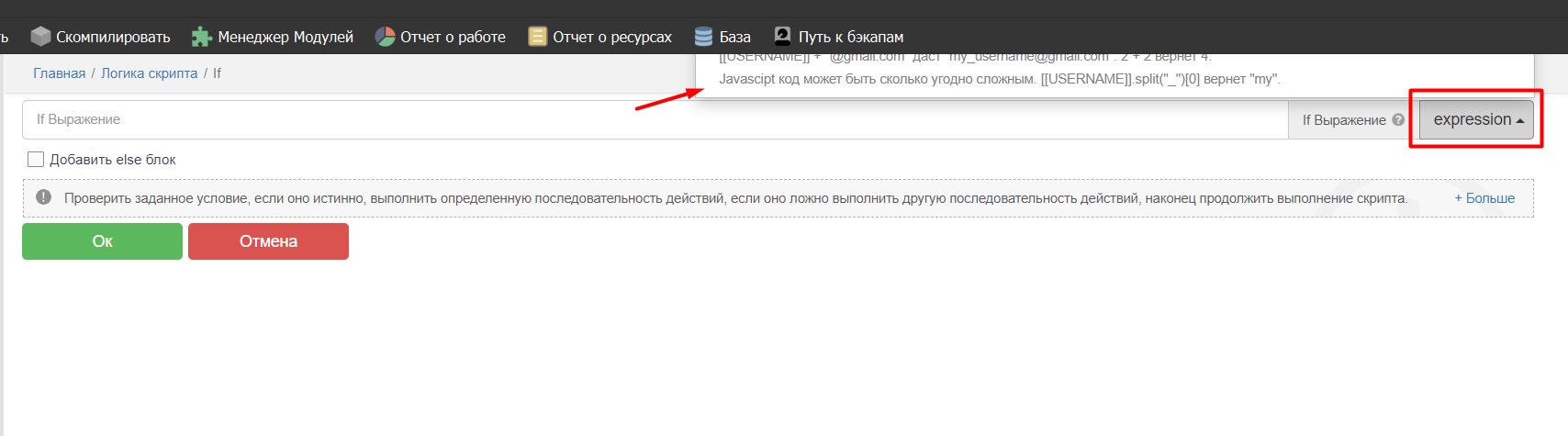Click the База database icon
Screen dimensions: 1568x436
(703, 37)
